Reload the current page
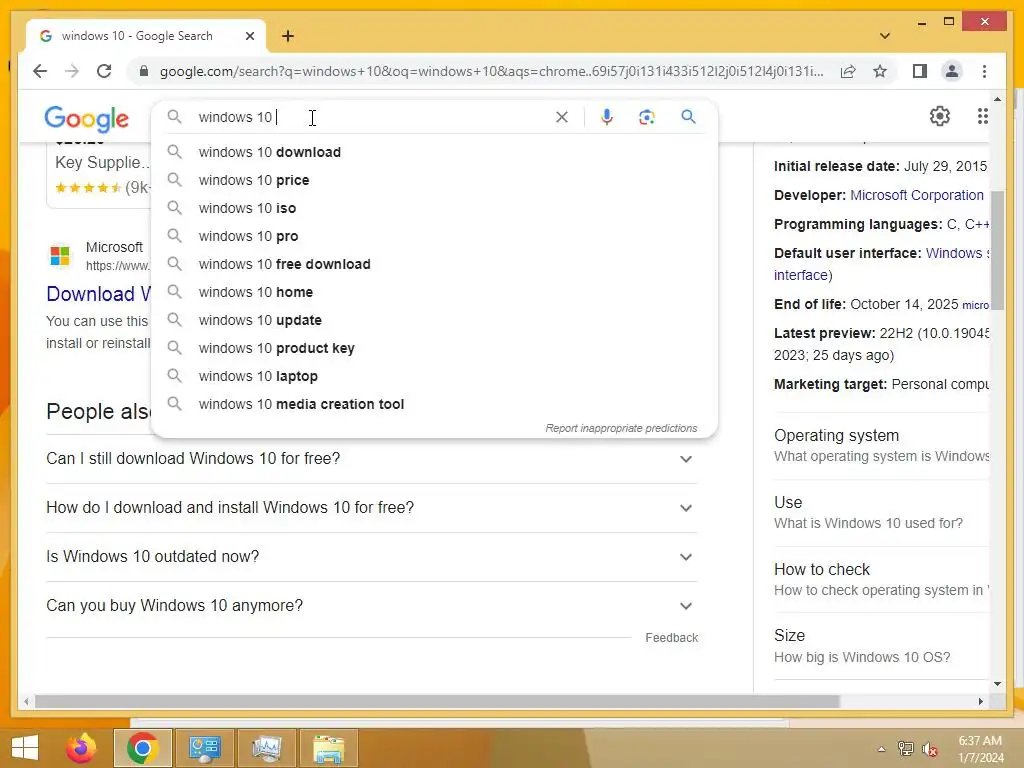Screen dimensions: 1024x768 (104, 71)
